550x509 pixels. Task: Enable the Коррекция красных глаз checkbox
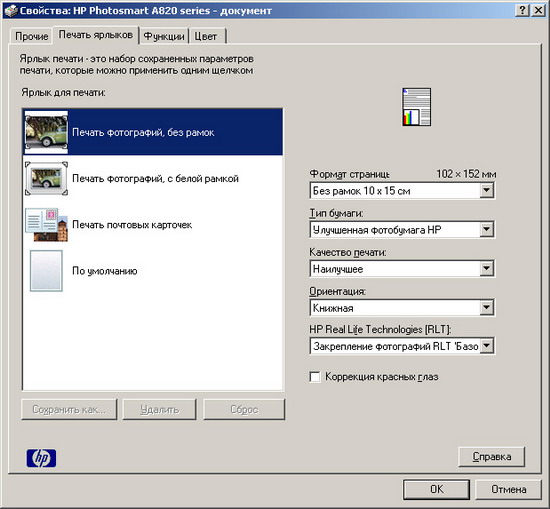315,377
